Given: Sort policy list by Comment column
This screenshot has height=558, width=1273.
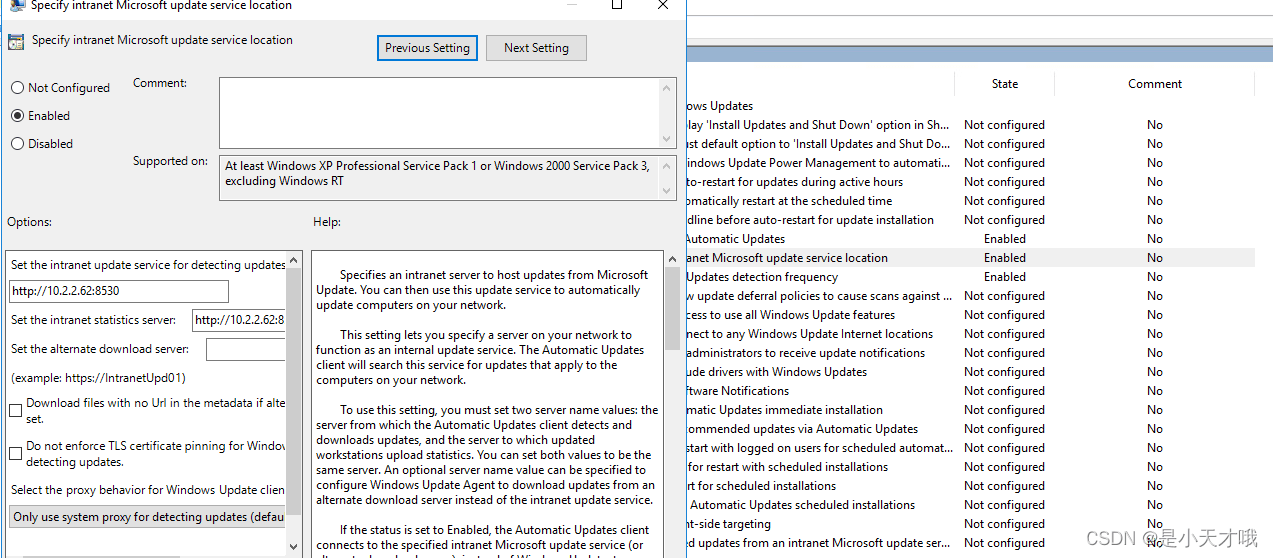Looking at the screenshot, I should (x=1155, y=84).
